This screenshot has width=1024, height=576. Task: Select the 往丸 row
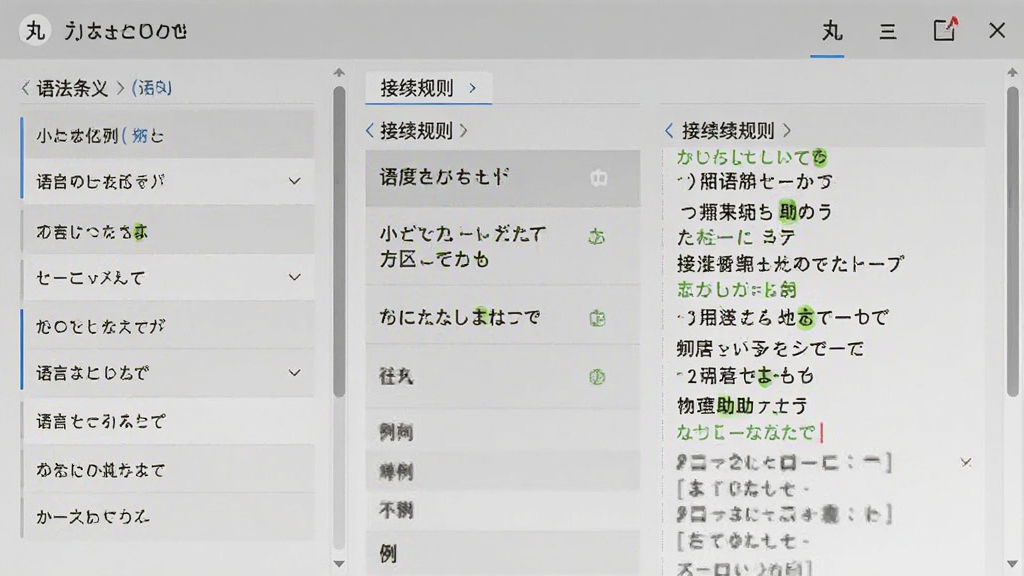pos(502,377)
